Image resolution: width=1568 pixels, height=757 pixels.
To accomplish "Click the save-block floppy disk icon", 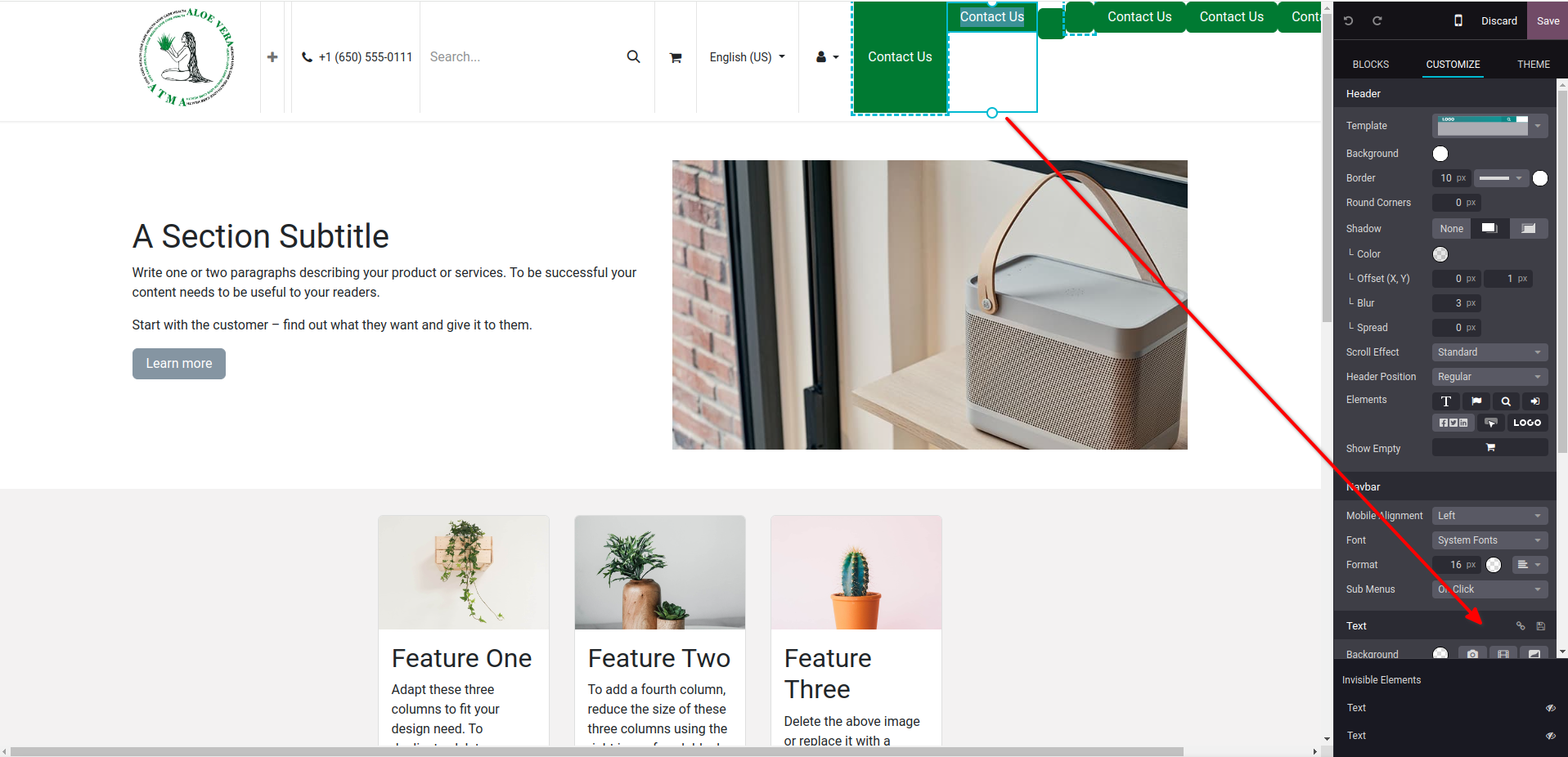I will [x=1541, y=626].
